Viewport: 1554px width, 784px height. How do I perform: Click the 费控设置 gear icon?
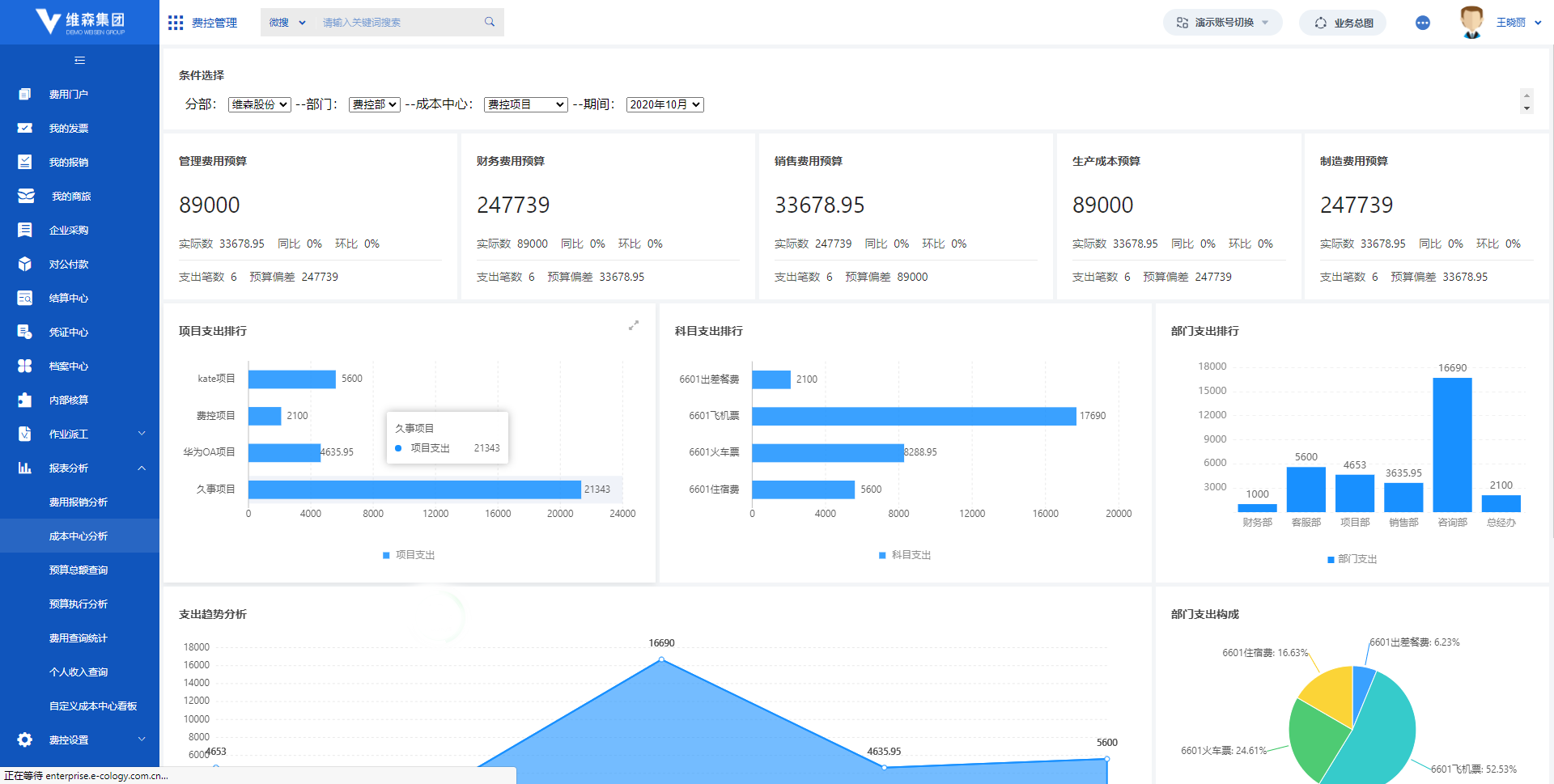(x=25, y=740)
